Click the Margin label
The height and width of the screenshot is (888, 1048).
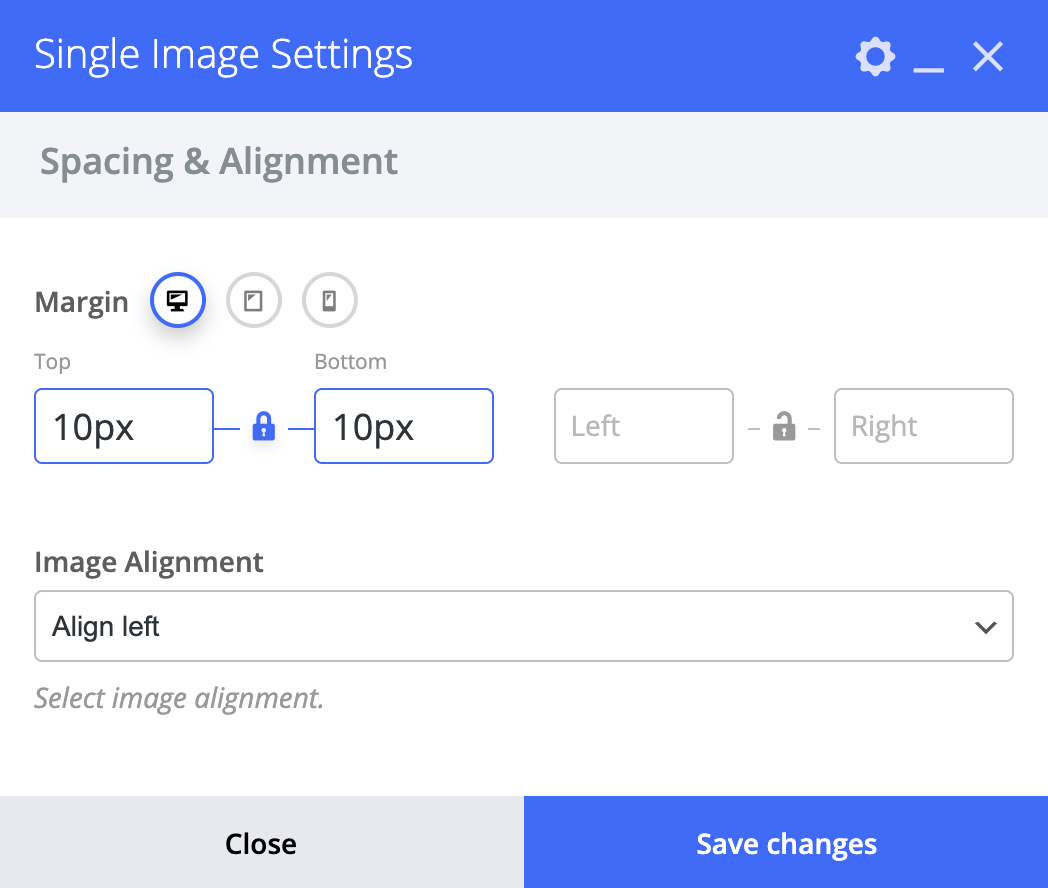tap(82, 302)
